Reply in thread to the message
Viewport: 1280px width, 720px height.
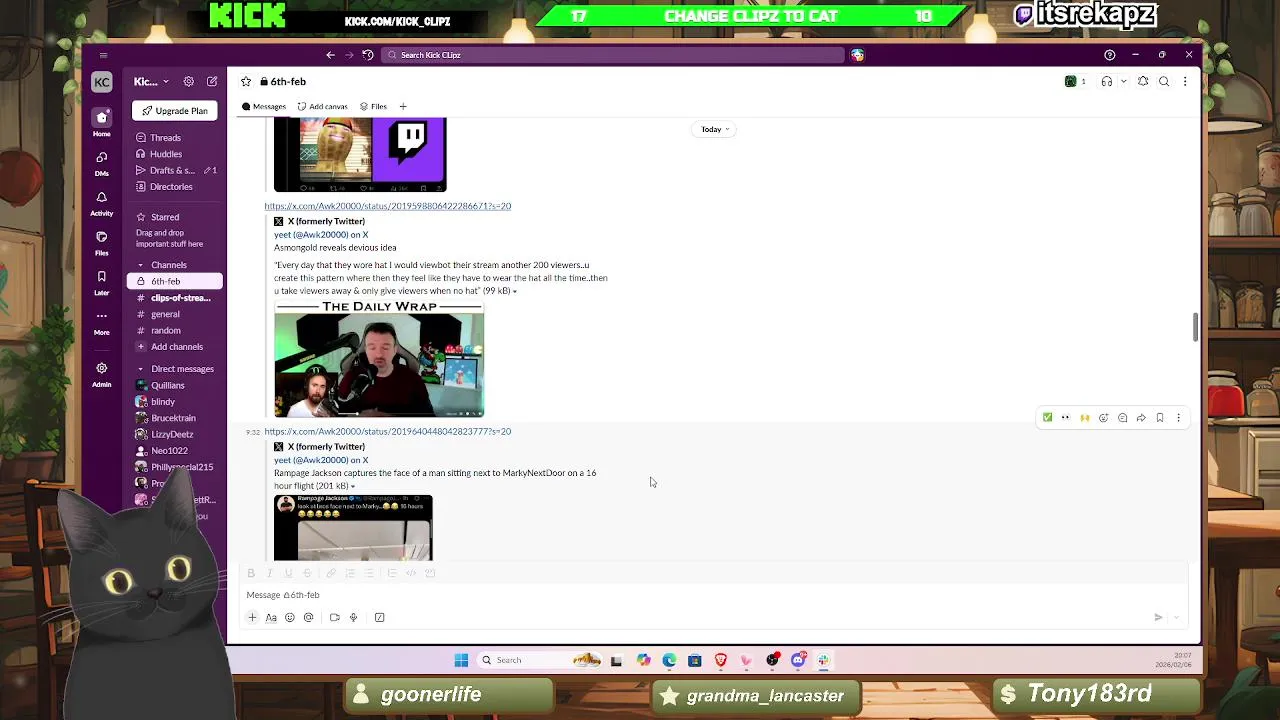click(x=1122, y=418)
